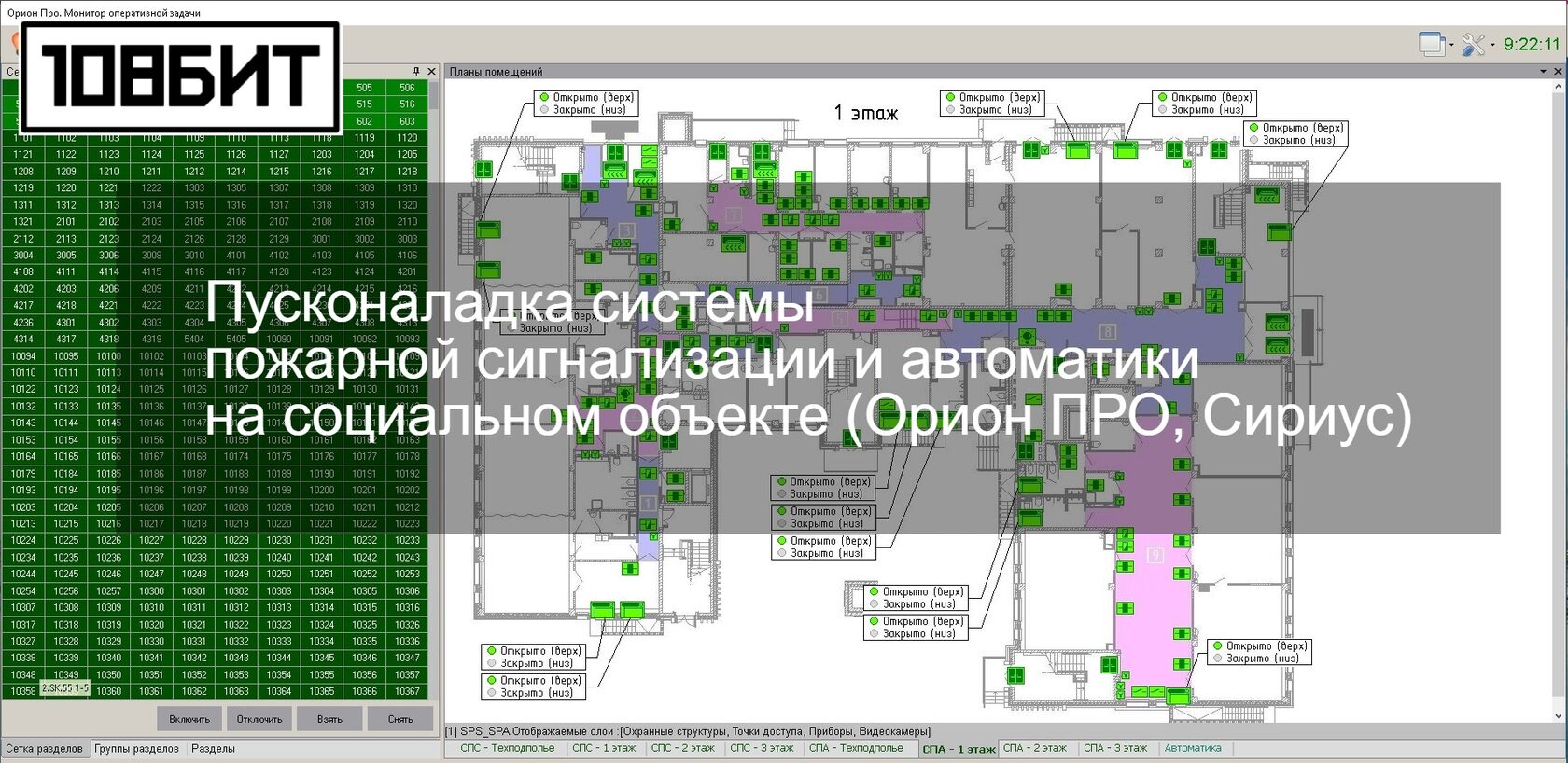
Task: Select section cell 1121 in the grid
Action: pyautogui.click(x=23, y=155)
